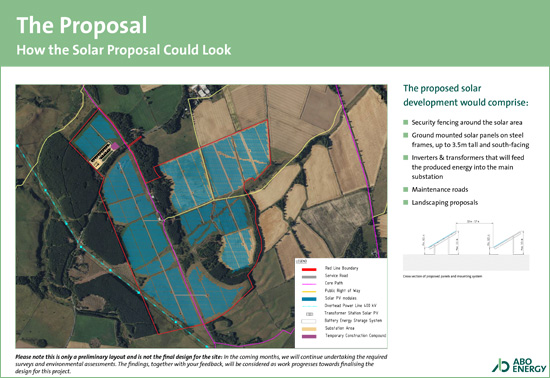
Task: Click the green bullet beside Maintenance roads
Action: [405, 189]
